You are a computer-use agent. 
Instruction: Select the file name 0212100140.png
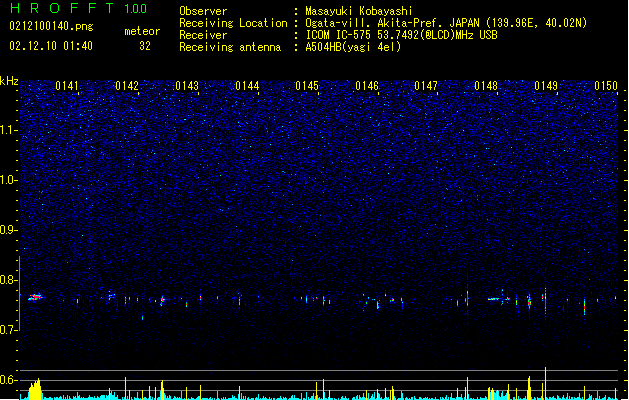(x=51, y=26)
